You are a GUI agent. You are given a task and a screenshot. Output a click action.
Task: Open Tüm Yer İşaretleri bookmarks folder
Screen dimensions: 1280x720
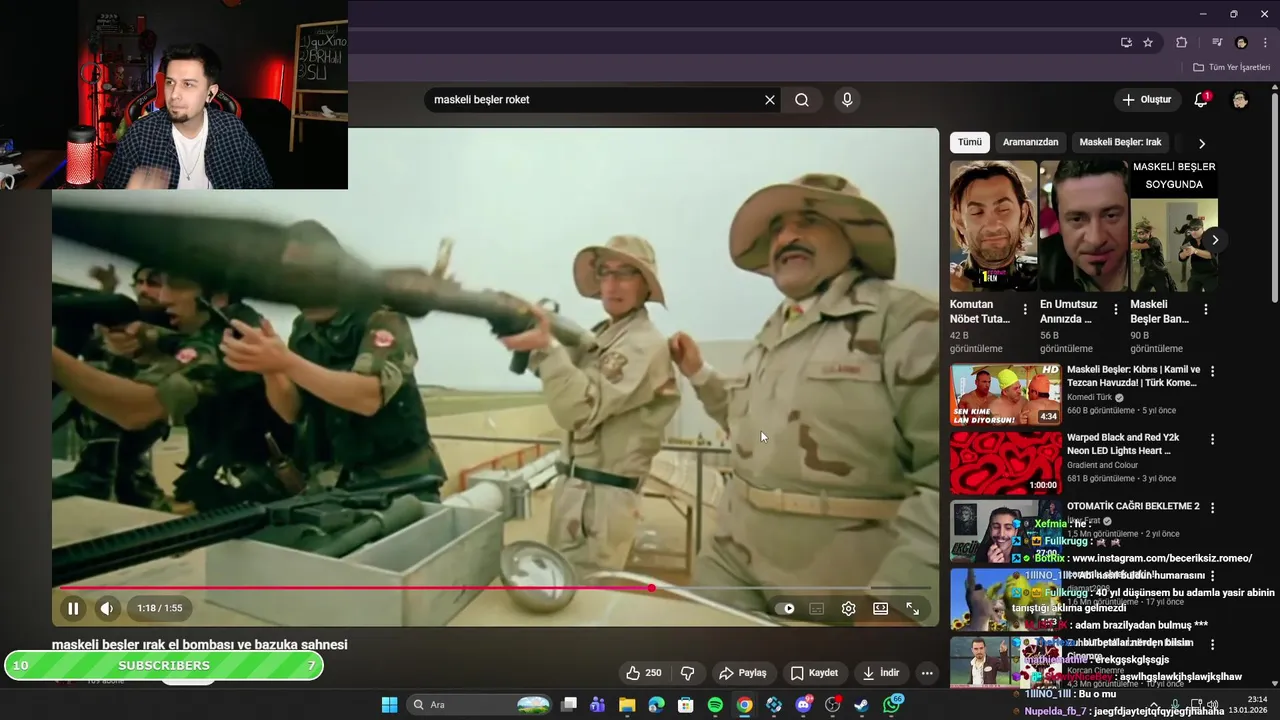(1231, 67)
